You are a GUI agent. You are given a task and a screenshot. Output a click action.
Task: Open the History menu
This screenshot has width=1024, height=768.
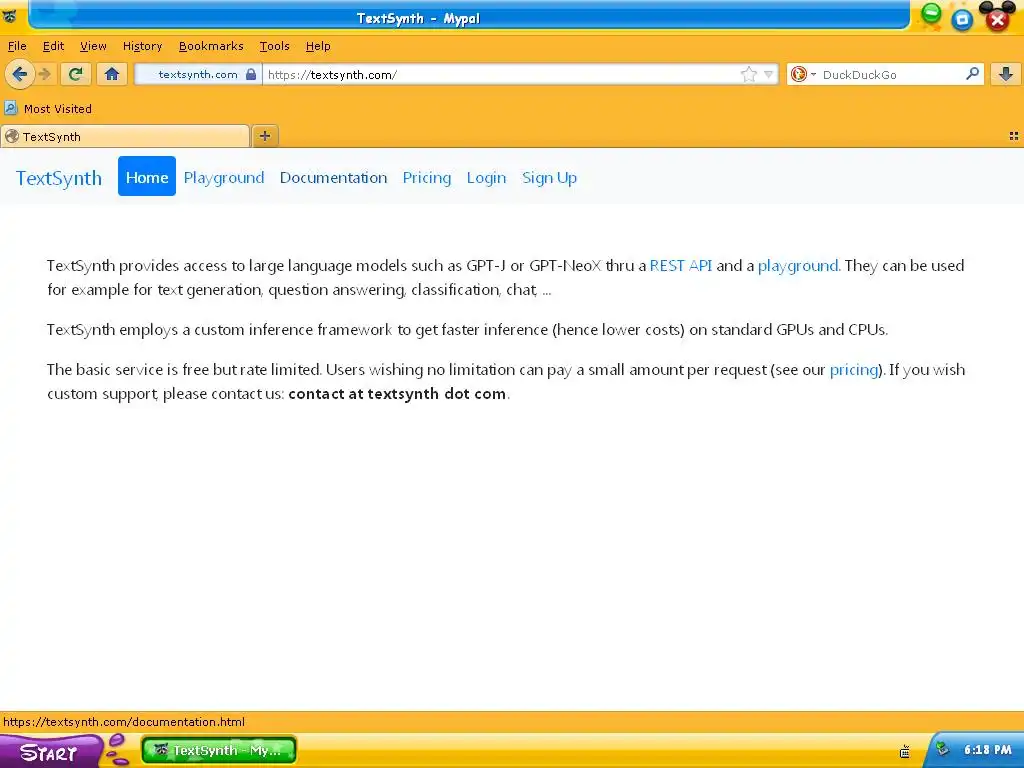point(142,46)
